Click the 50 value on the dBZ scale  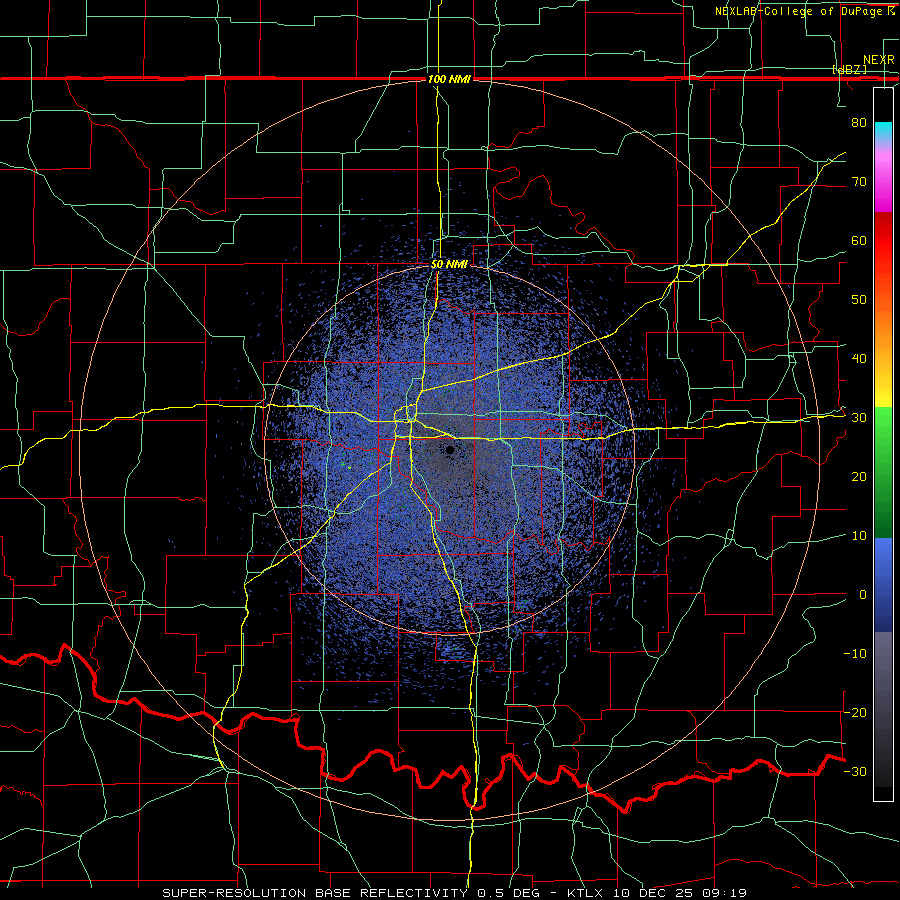[859, 300]
